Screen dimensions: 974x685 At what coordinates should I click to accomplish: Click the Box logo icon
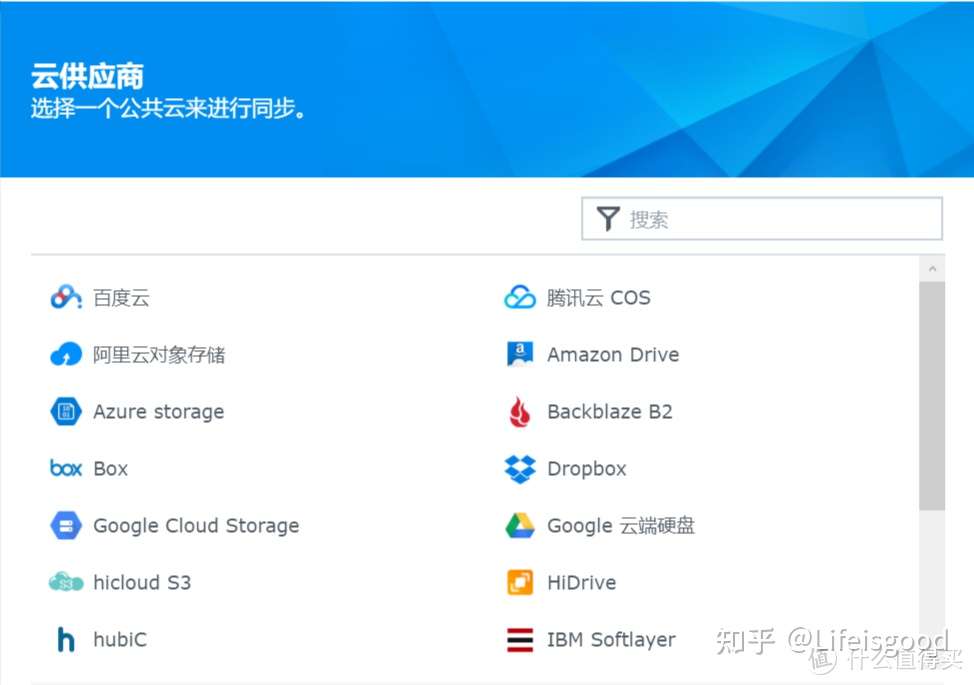tap(66, 468)
